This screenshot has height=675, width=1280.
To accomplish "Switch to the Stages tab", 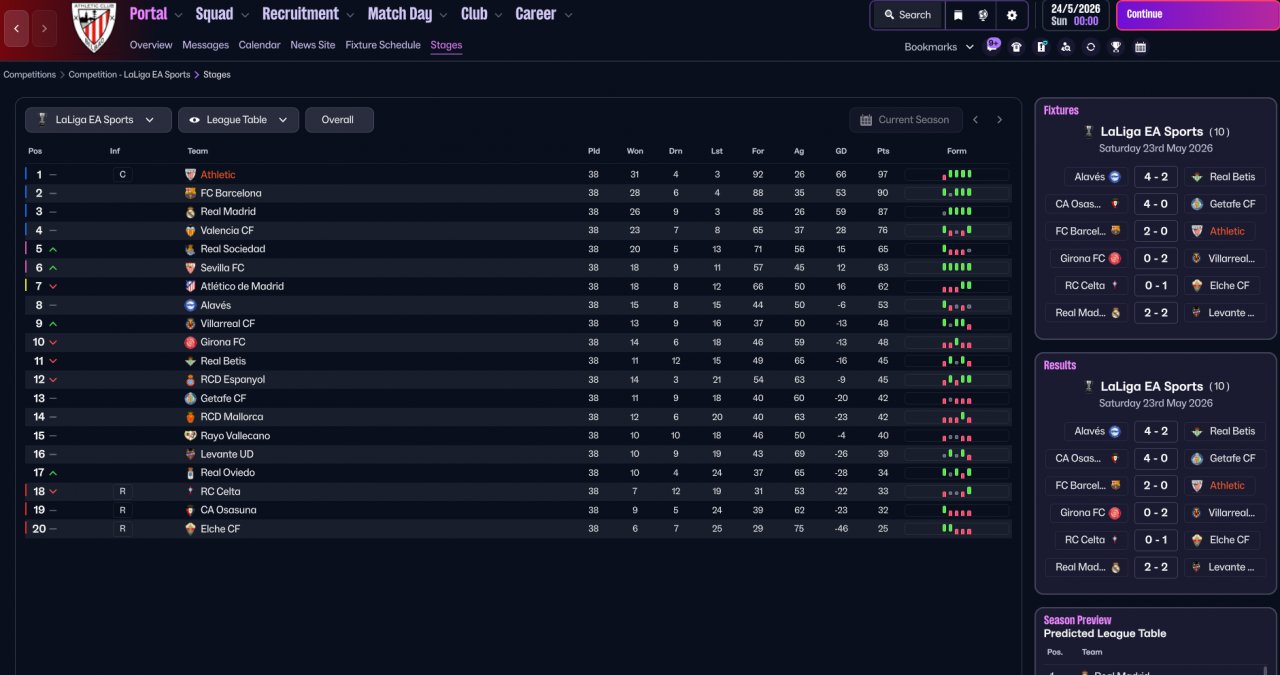I will 446,45.
